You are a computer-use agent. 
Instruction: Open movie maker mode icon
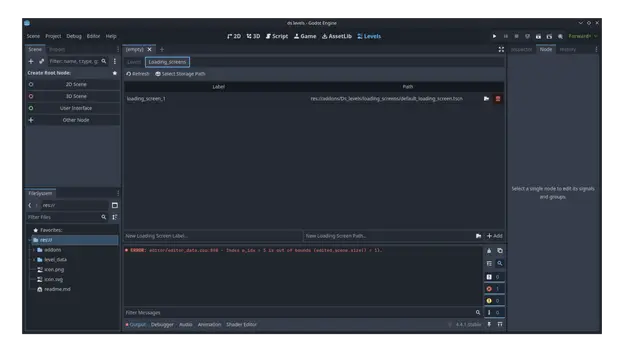tap(560, 36)
